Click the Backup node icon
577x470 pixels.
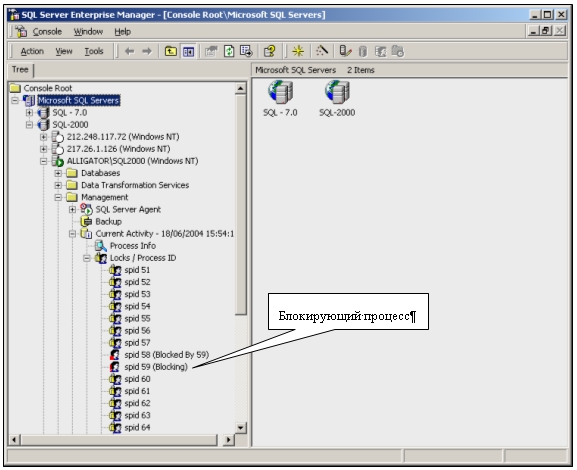[x=86, y=222]
